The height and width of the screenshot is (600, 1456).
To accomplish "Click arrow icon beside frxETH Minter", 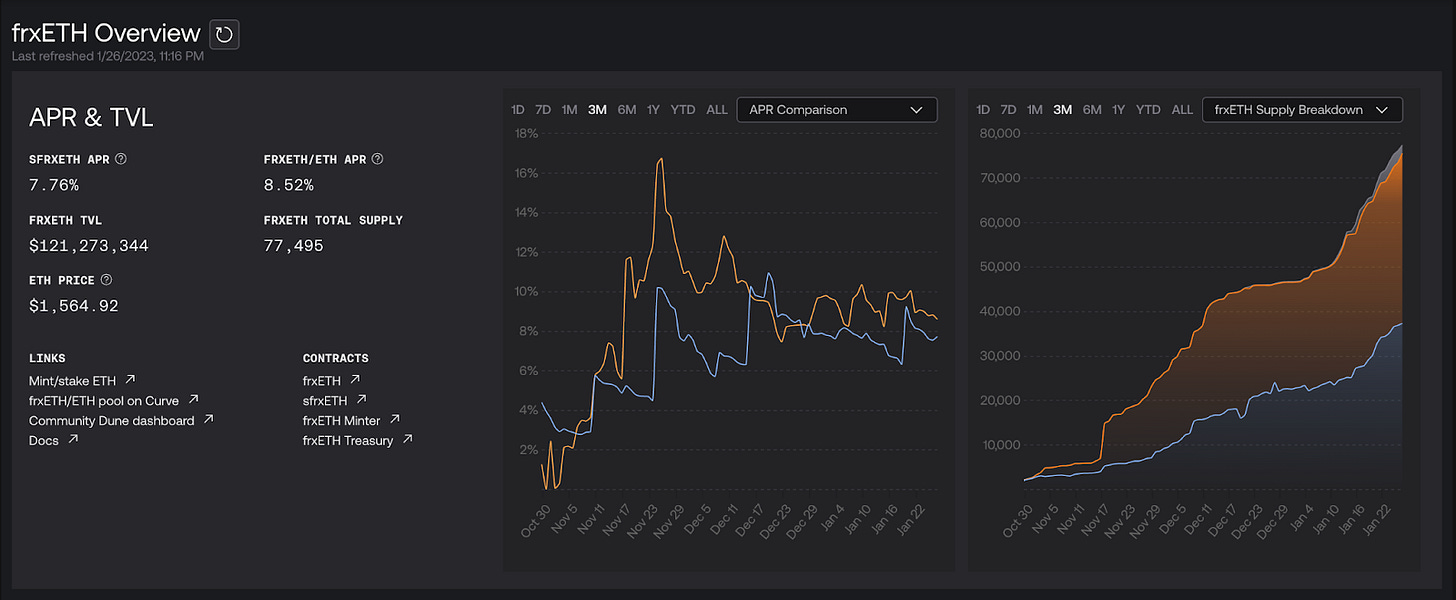I will pyautogui.click(x=394, y=420).
